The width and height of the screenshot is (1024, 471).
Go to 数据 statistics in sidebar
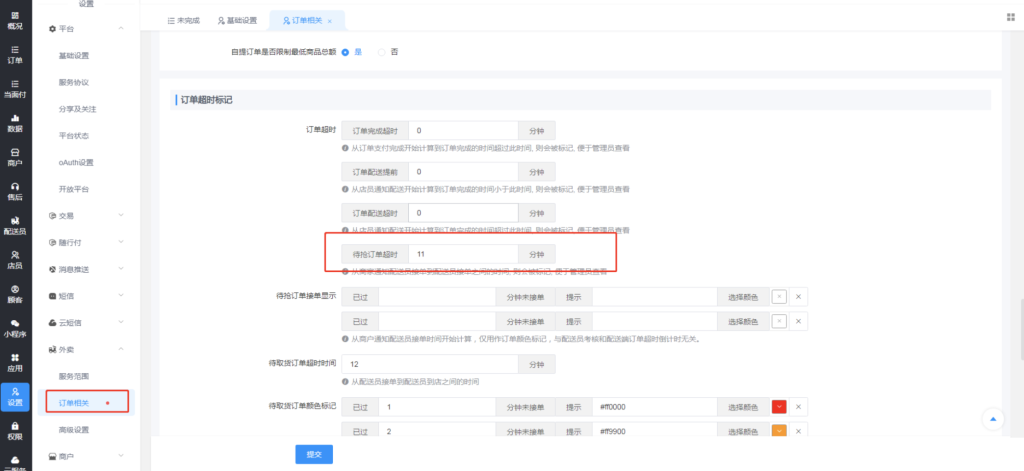pos(14,122)
